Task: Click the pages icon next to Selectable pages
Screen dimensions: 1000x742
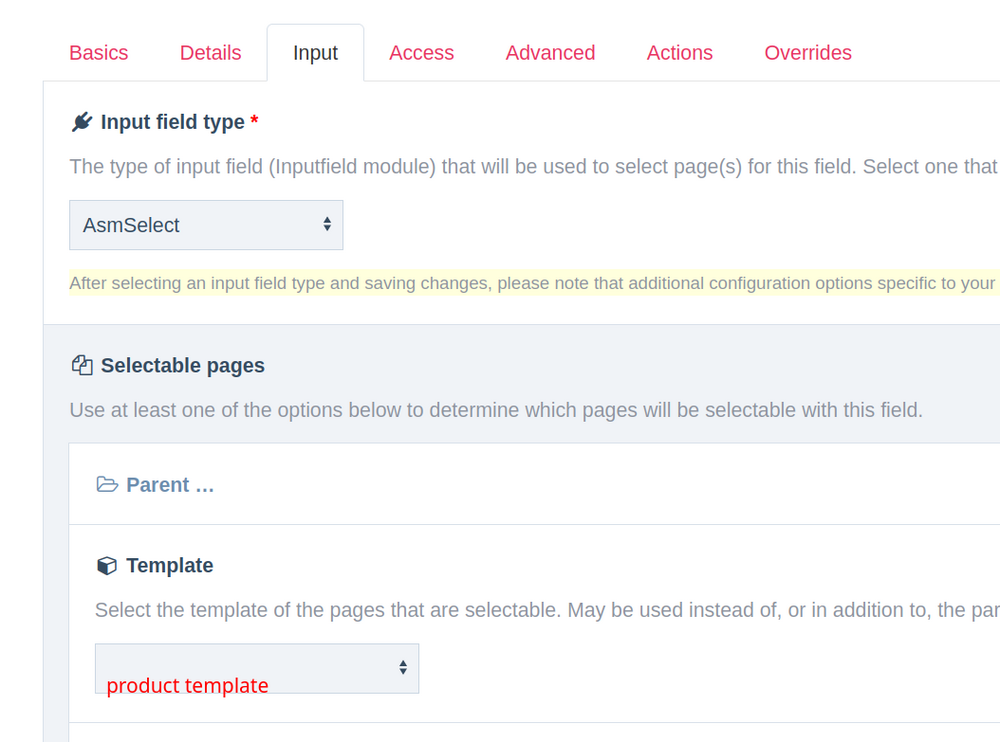Action: (x=81, y=364)
